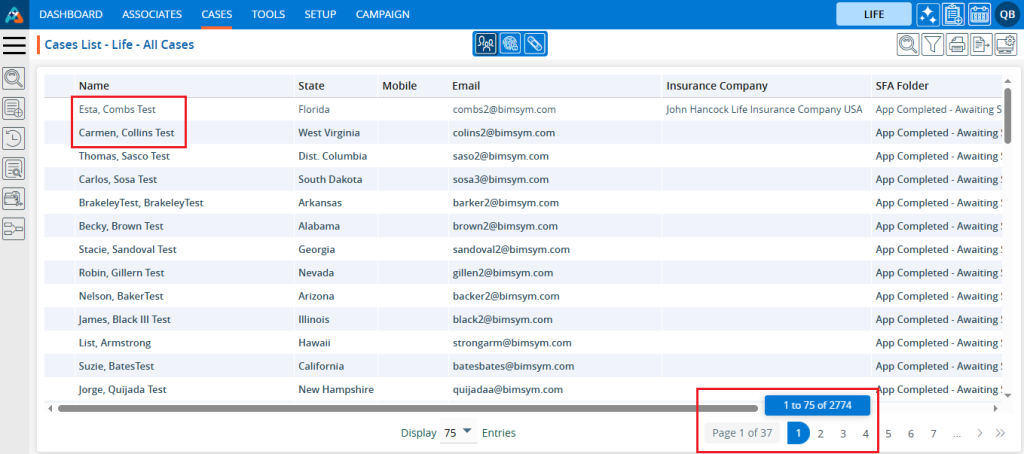Select the bandage view icon
The image size is (1024, 454).
pyautogui.click(x=535, y=44)
